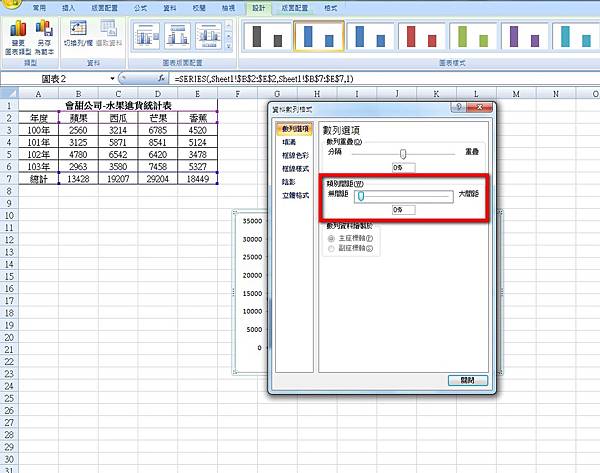The width and height of the screenshot is (600, 473).
Task: Apply the red chart style
Action: pyautogui.click(x=422, y=36)
